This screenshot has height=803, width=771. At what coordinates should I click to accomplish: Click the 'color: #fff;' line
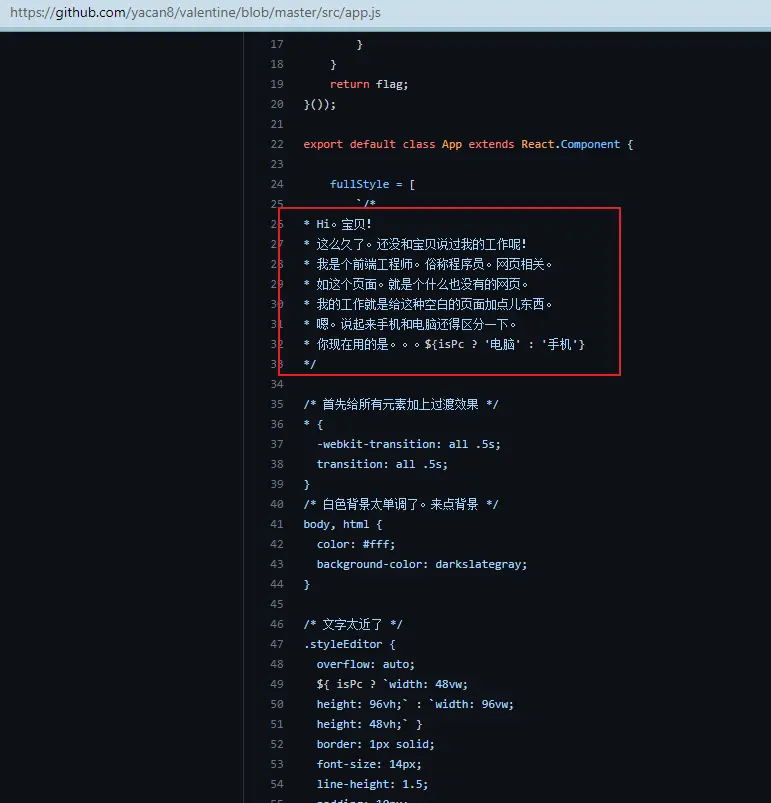click(356, 544)
